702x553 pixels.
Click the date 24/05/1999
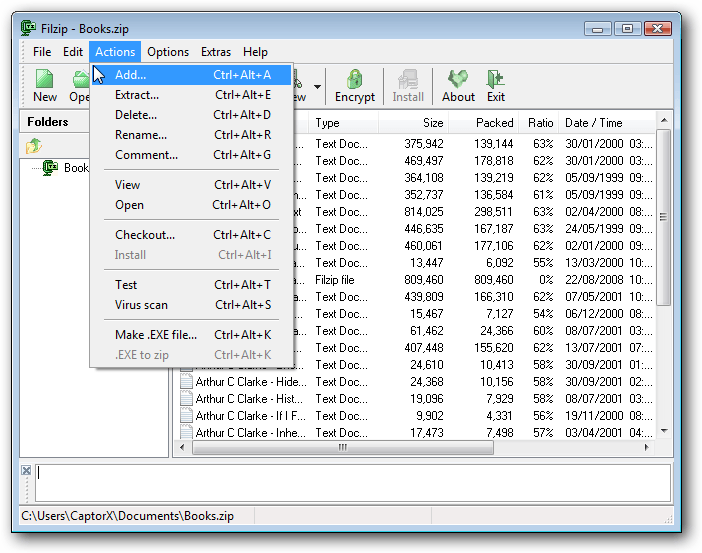[594, 229]
